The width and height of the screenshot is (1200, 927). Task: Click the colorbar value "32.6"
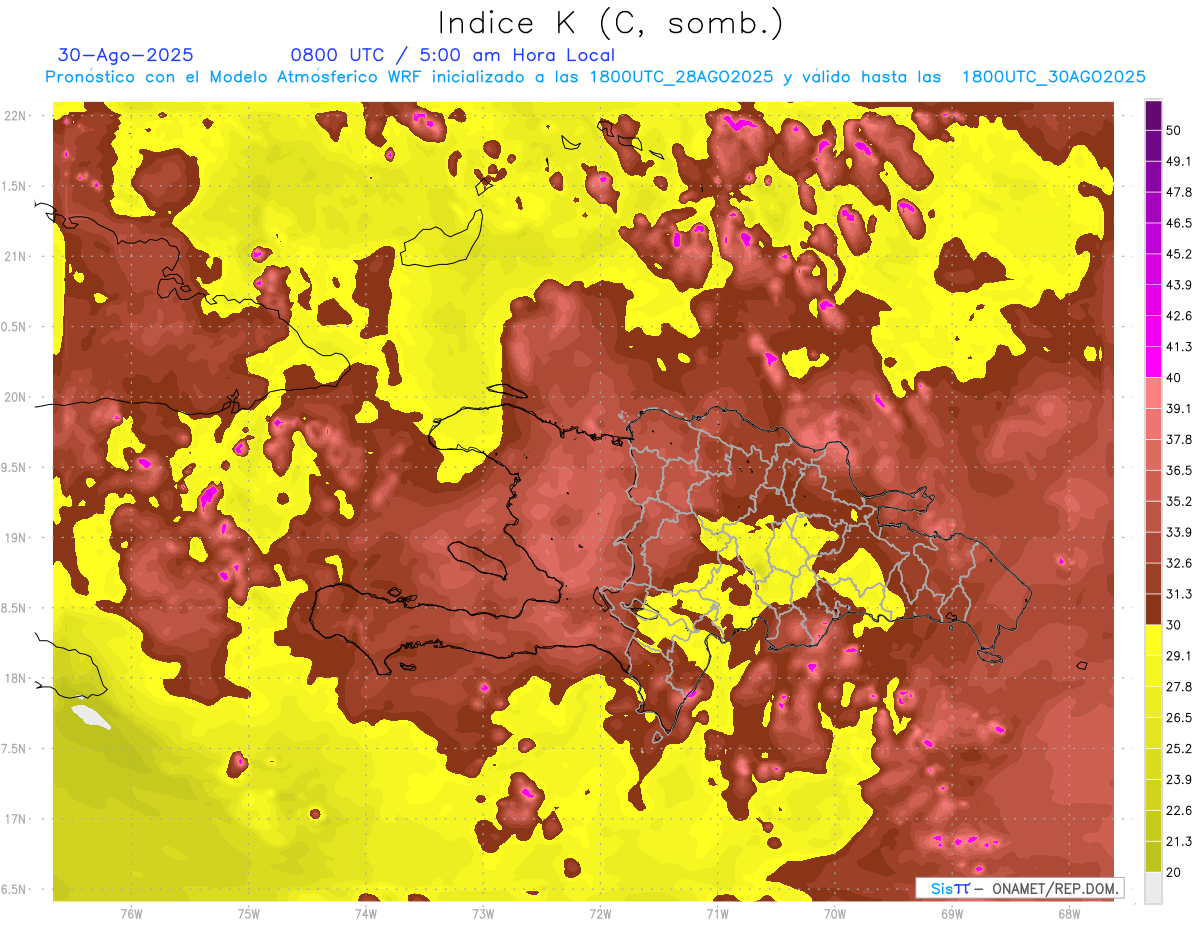(1178, 563)
